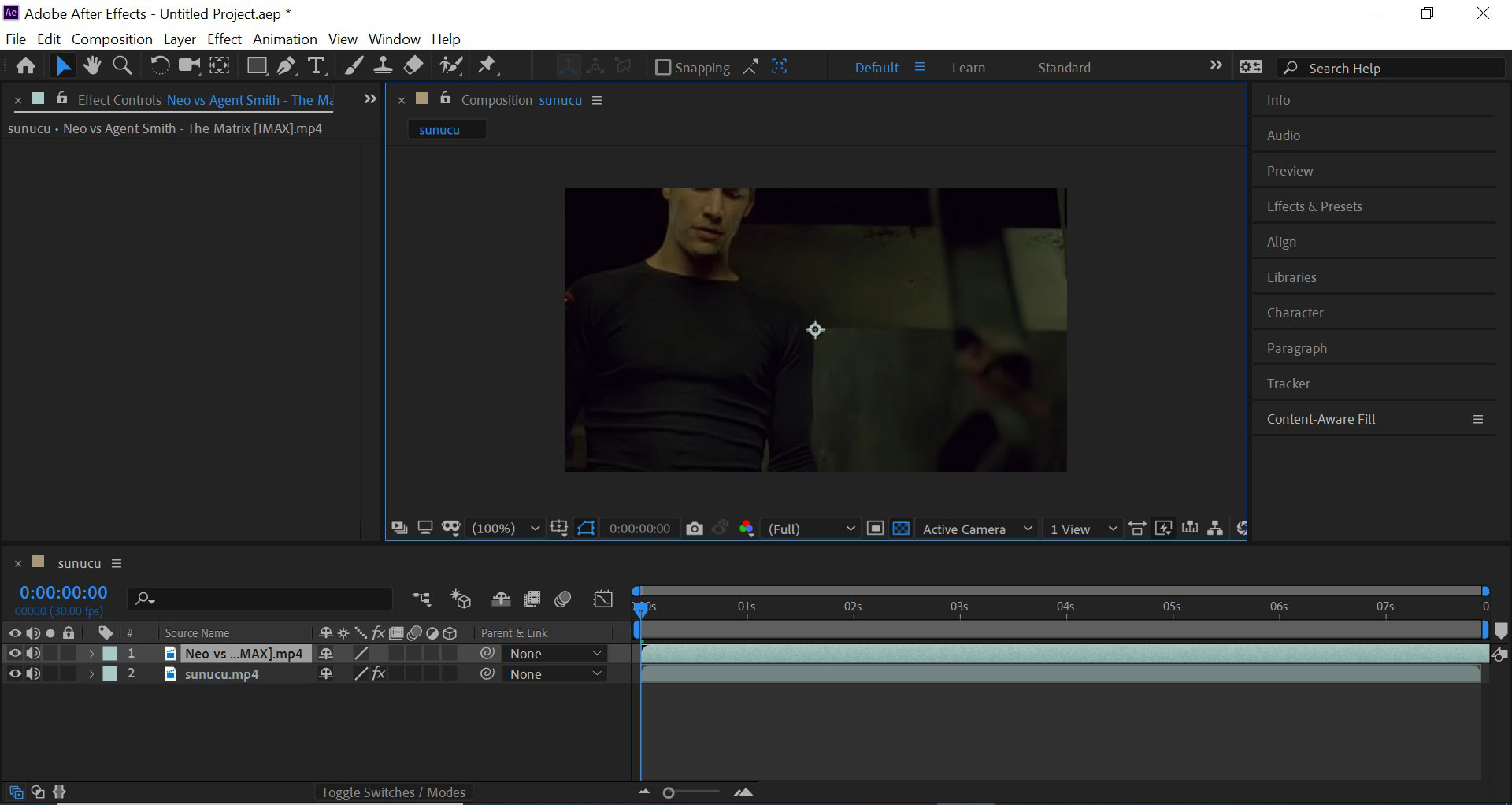Click the Draft 3D icon in timeline
Screen dimensions: 1512x805
coord(461,599)
